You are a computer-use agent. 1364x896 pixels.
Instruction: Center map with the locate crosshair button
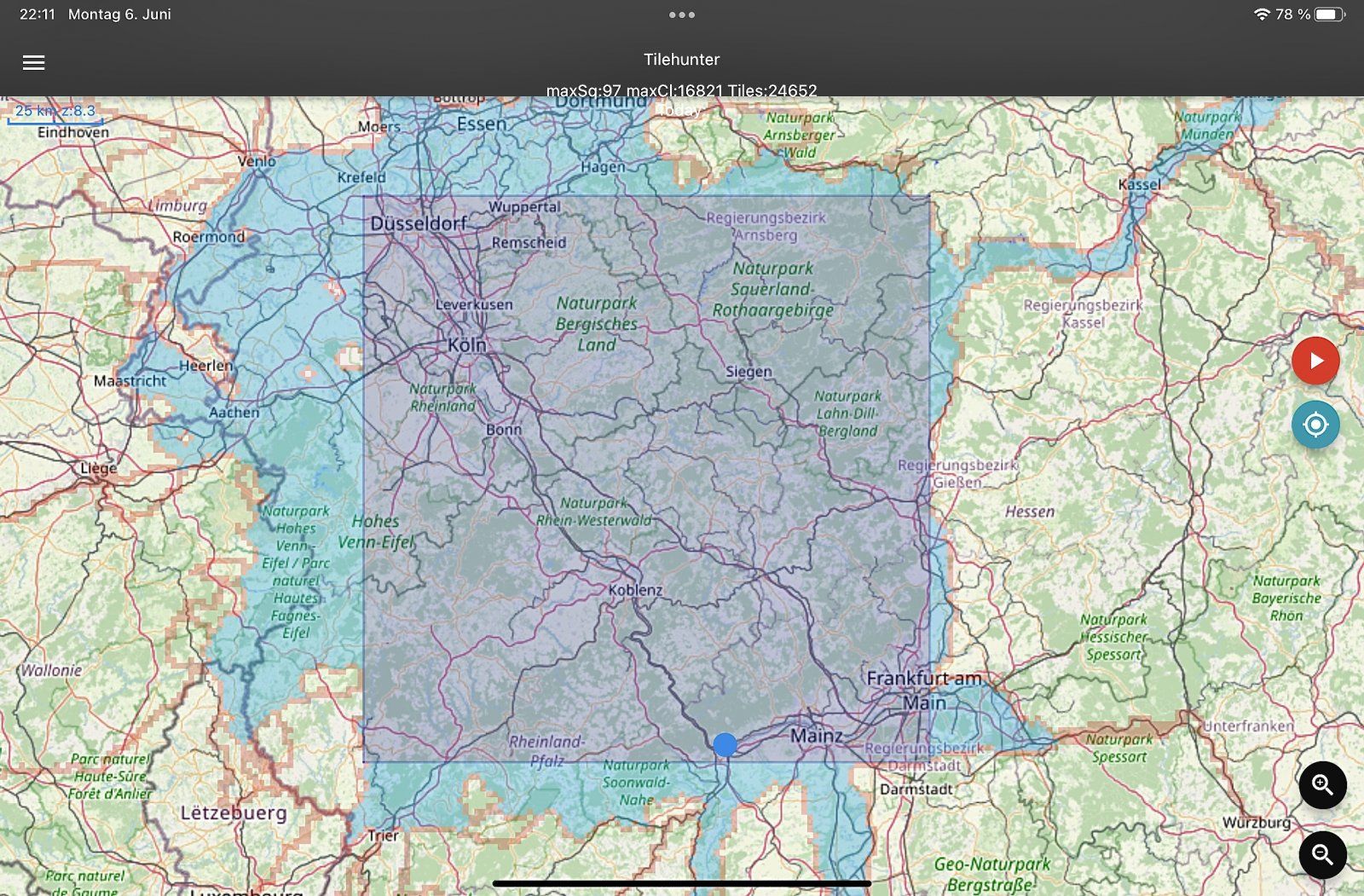(1315, 424)
